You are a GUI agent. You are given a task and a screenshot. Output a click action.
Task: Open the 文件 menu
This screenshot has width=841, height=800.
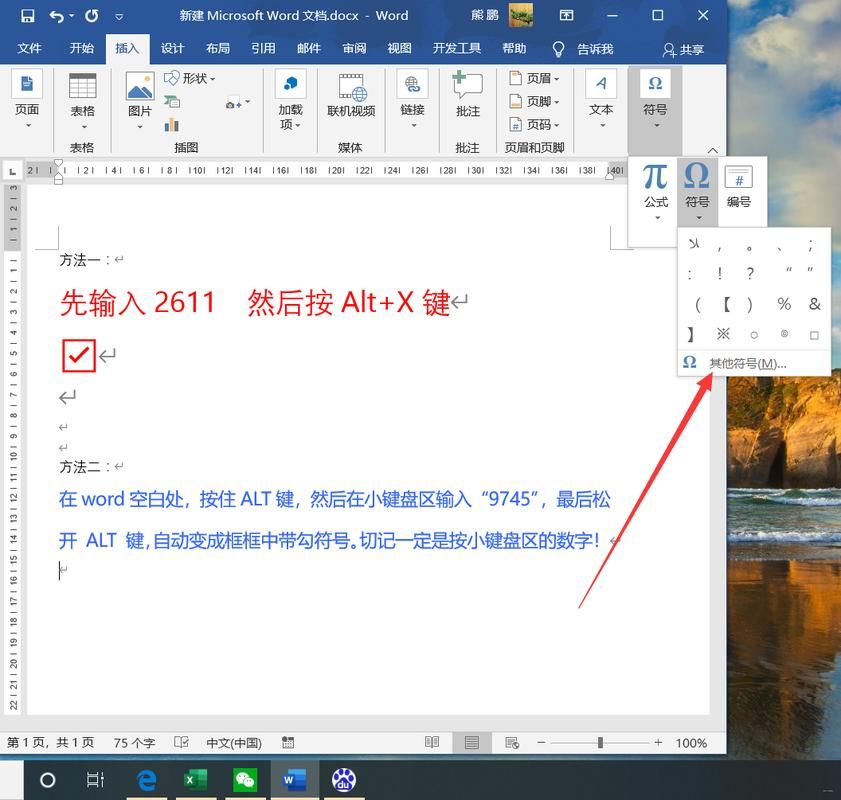coord(29,49)
